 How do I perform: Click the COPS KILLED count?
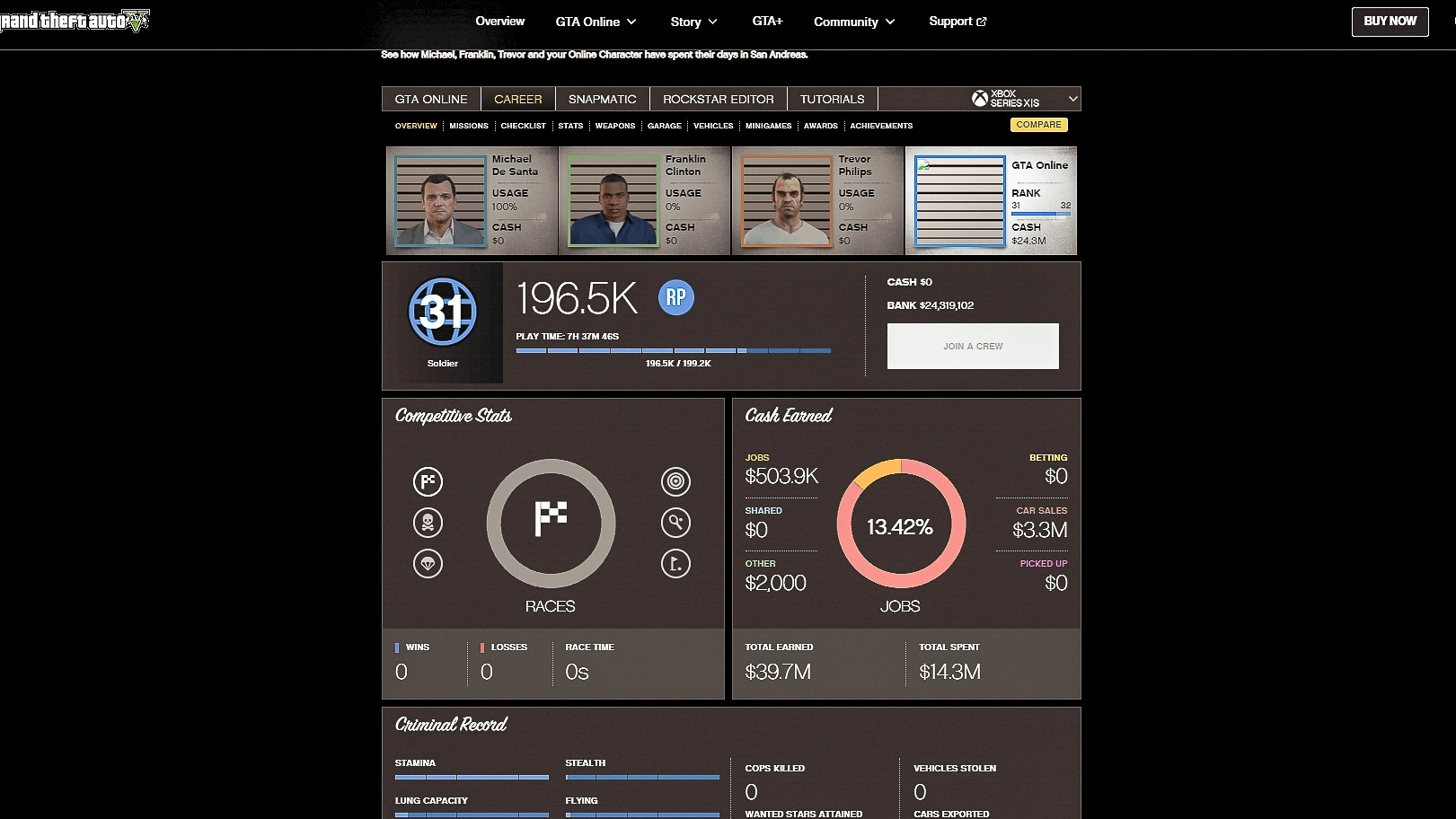pos(751,792)
